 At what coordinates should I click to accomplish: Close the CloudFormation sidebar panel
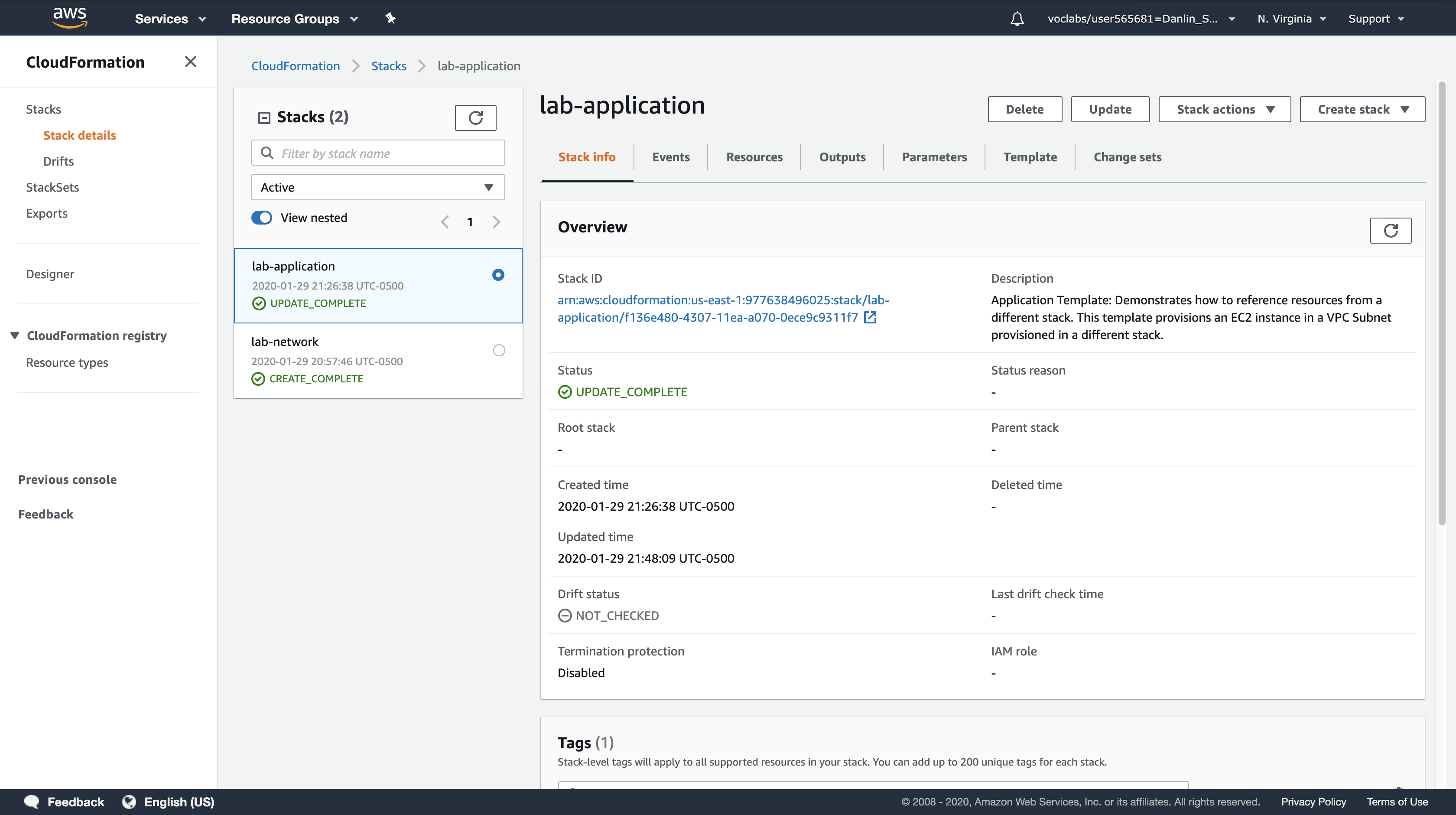(x=191, y=62)
